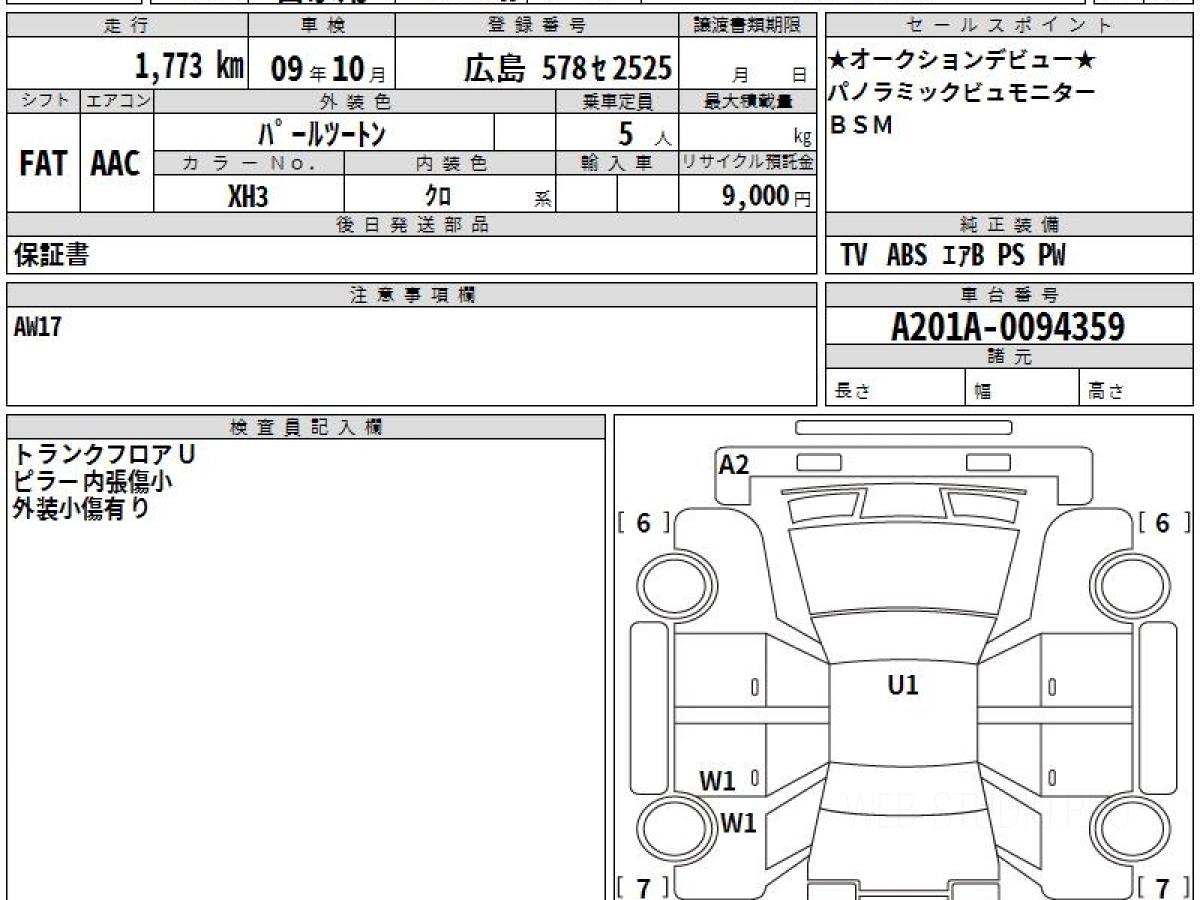Select the FAT shift type cell
This screenshot has width=1200, height=900.
coord(43,163)
